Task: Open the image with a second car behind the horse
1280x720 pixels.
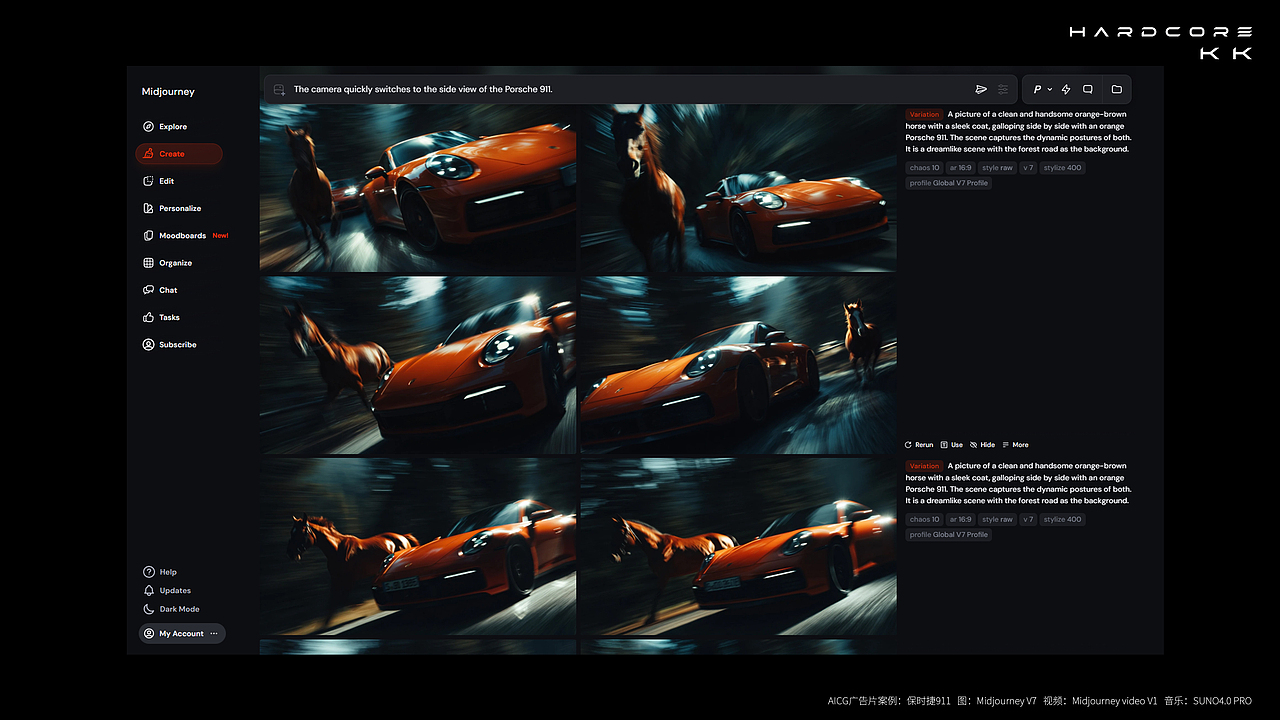Action: point(418,188)
